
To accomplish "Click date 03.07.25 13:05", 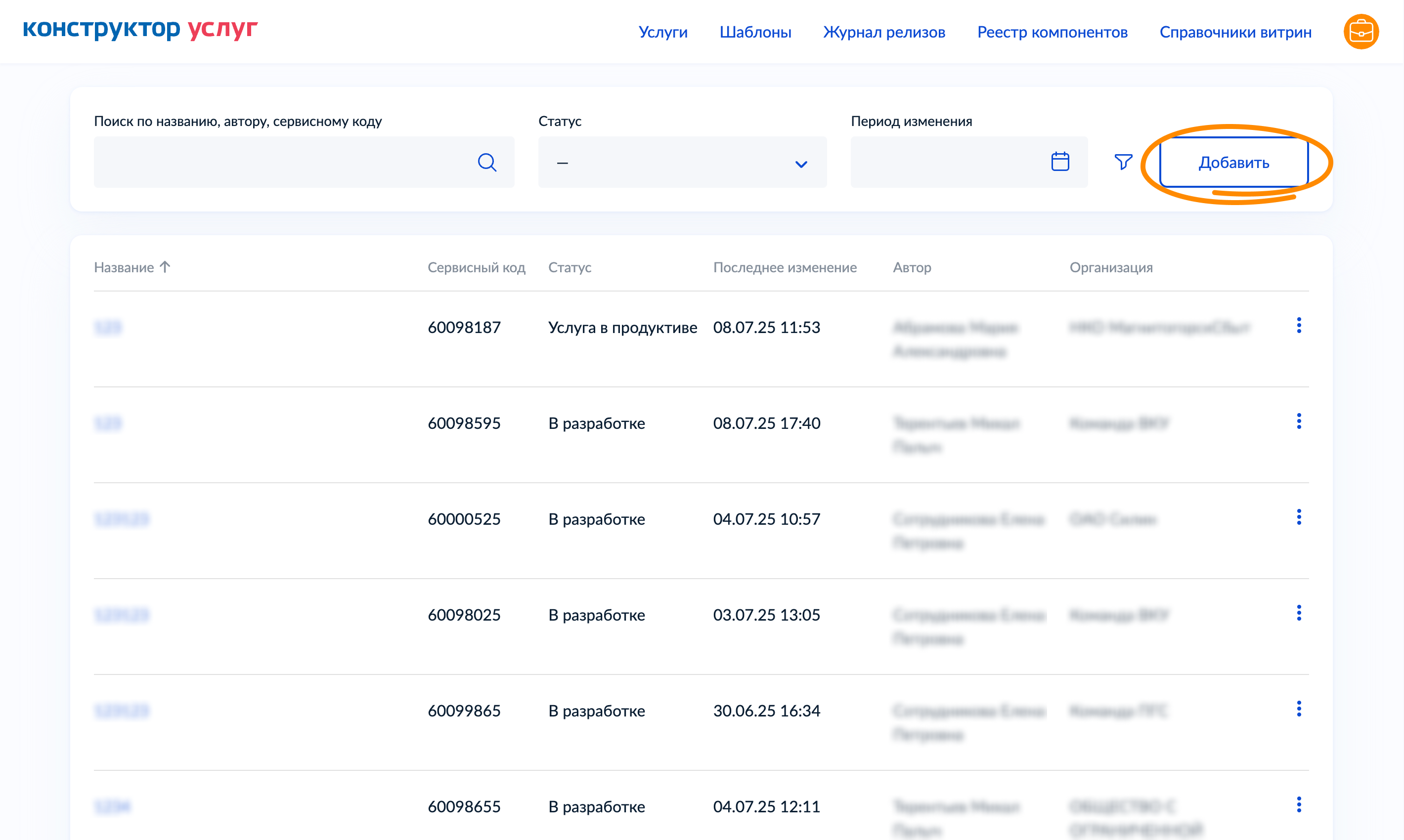I will click(766, 615).
